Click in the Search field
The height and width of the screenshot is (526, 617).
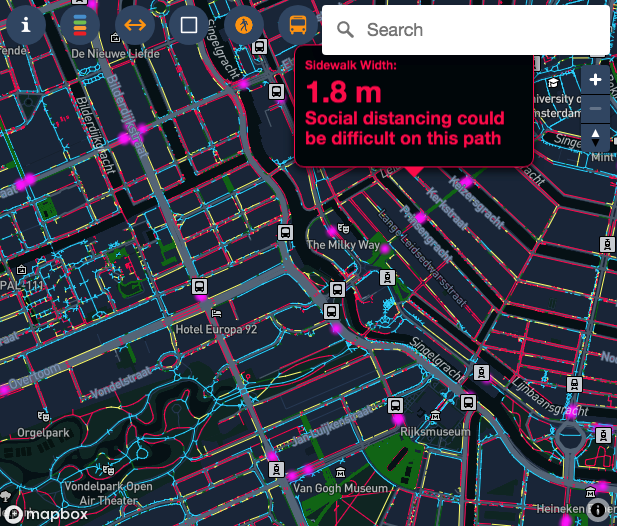coord(480,30)
